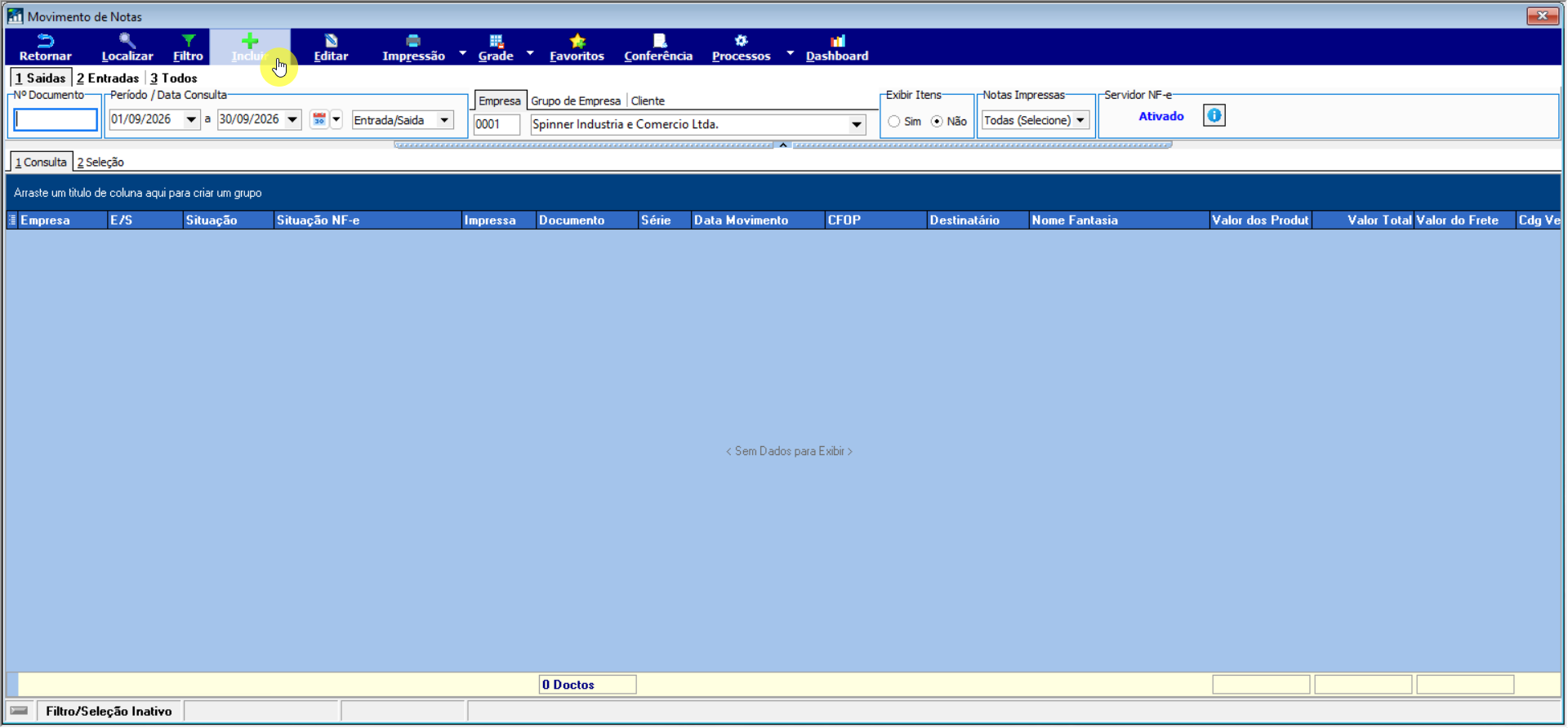1568x728 pixels.
Task: Click the Servidor NF-e info icon
Action: (x=1214, y=115)
